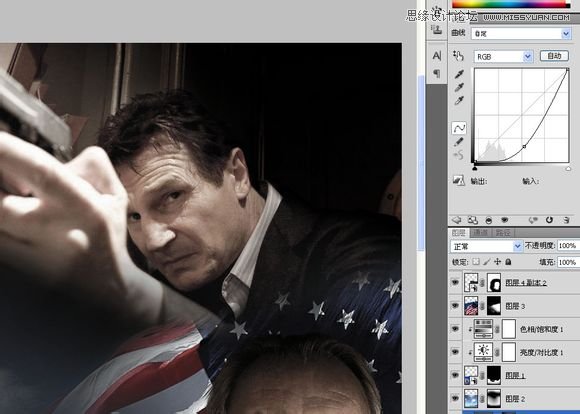Click the reset adjustment circular arrow icon

549,220
